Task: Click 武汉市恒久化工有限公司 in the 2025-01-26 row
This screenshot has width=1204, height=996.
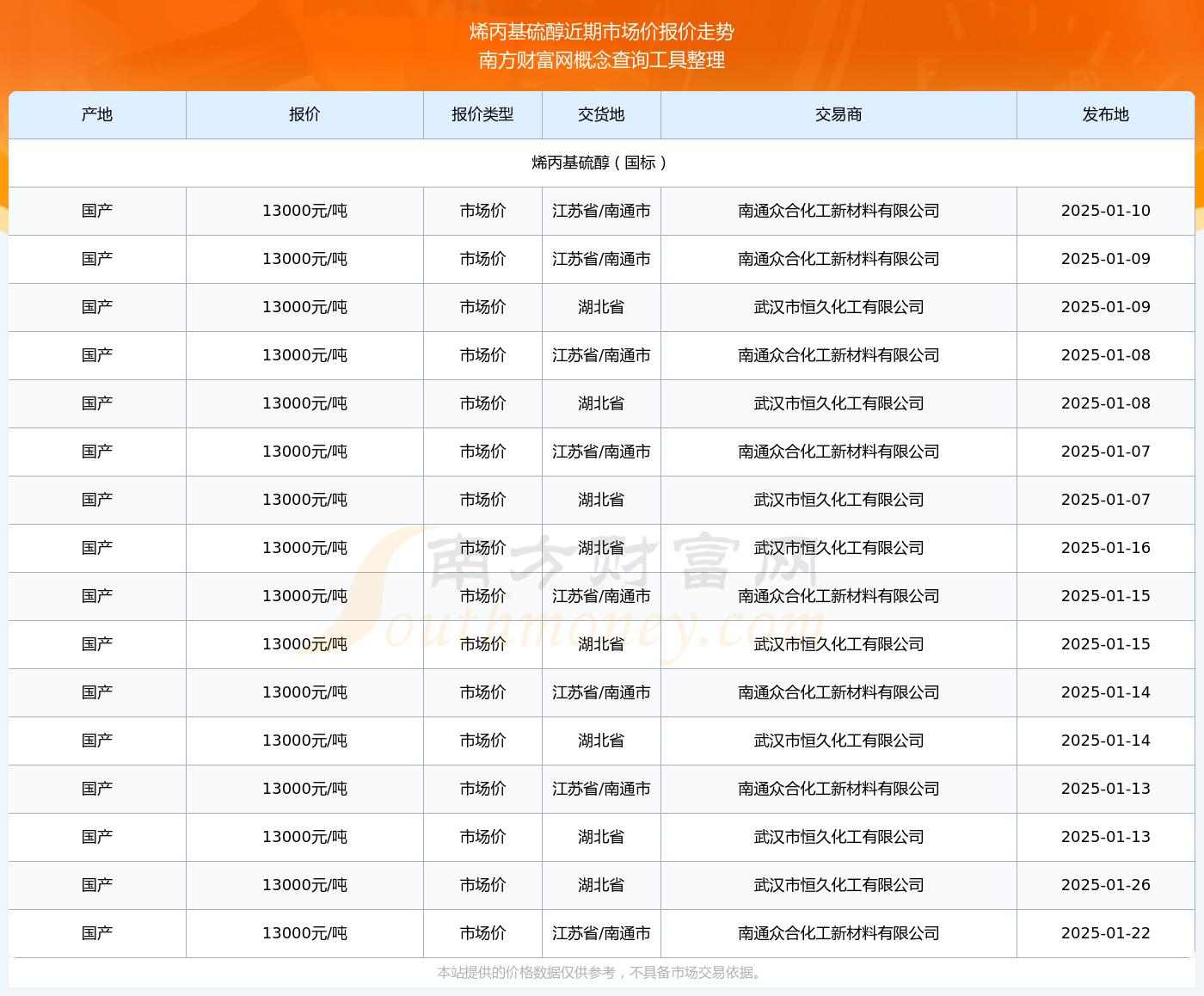Action: [x=838, y=885]
